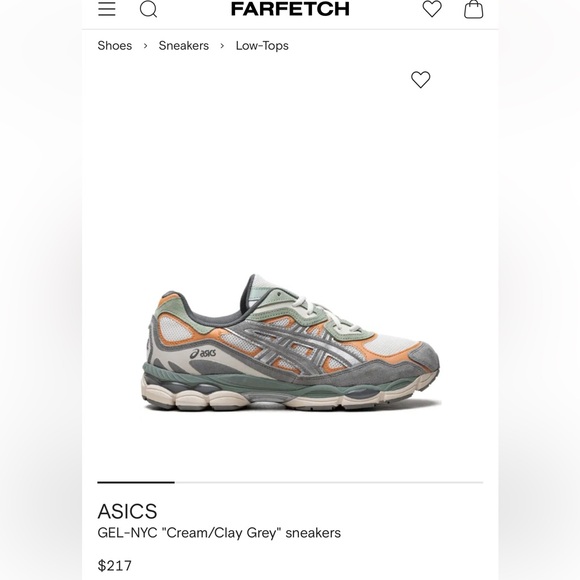Click the chevron after the Shoes breadcrumb
Screen dimensions: 580x580
(145, 46)
